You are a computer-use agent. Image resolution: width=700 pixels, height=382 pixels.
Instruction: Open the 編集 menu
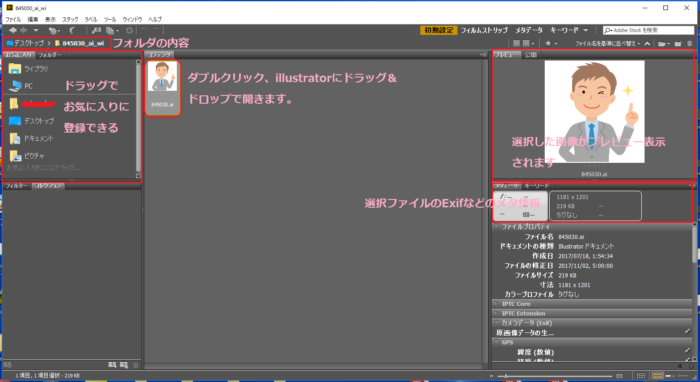tap(33, 19)
